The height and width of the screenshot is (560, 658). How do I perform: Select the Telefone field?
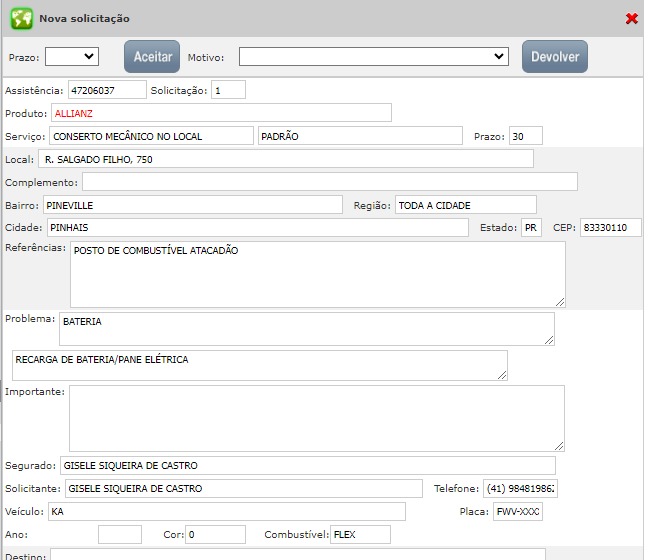520,489
